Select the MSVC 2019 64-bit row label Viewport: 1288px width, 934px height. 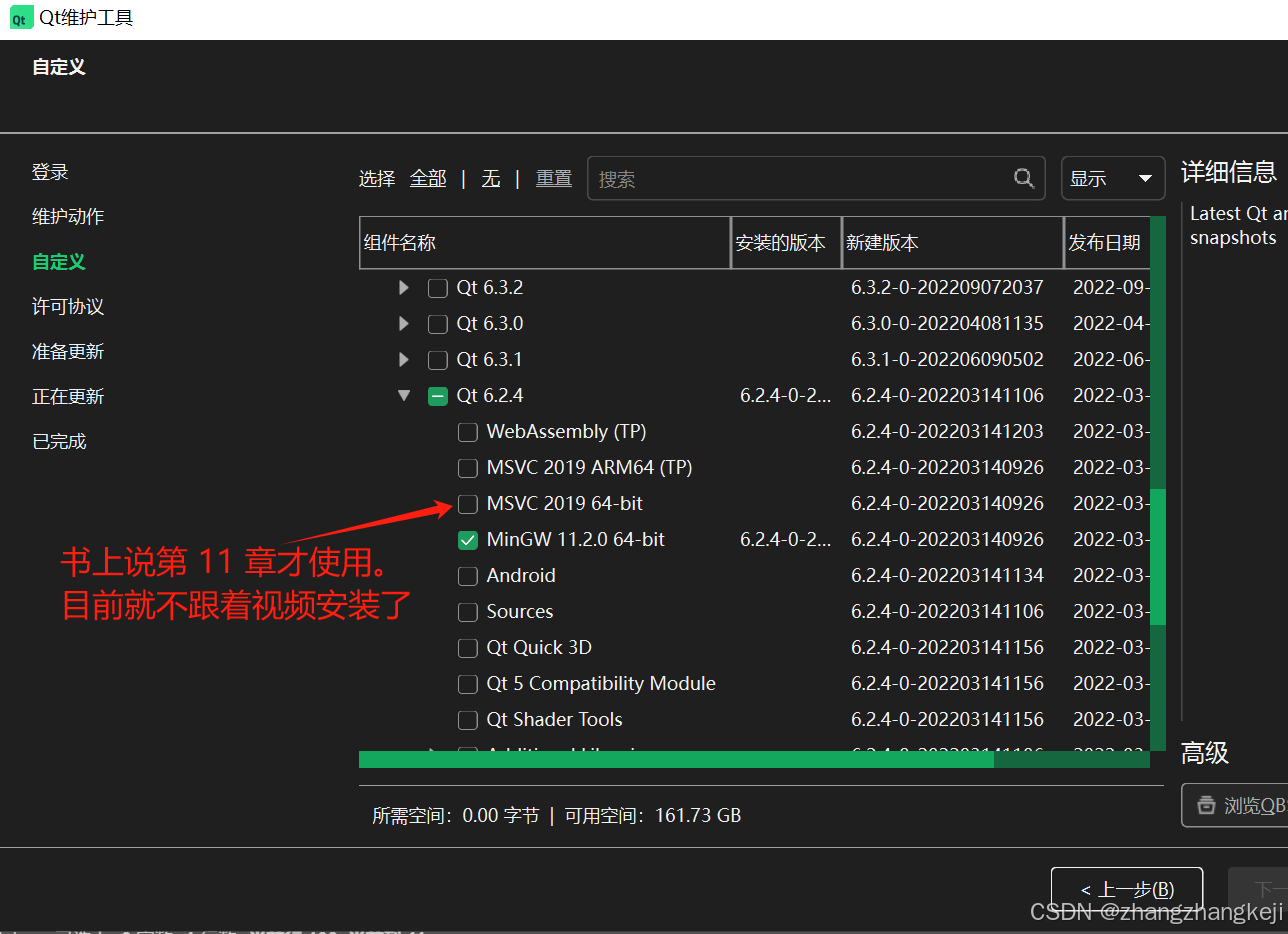click(565, 504)
